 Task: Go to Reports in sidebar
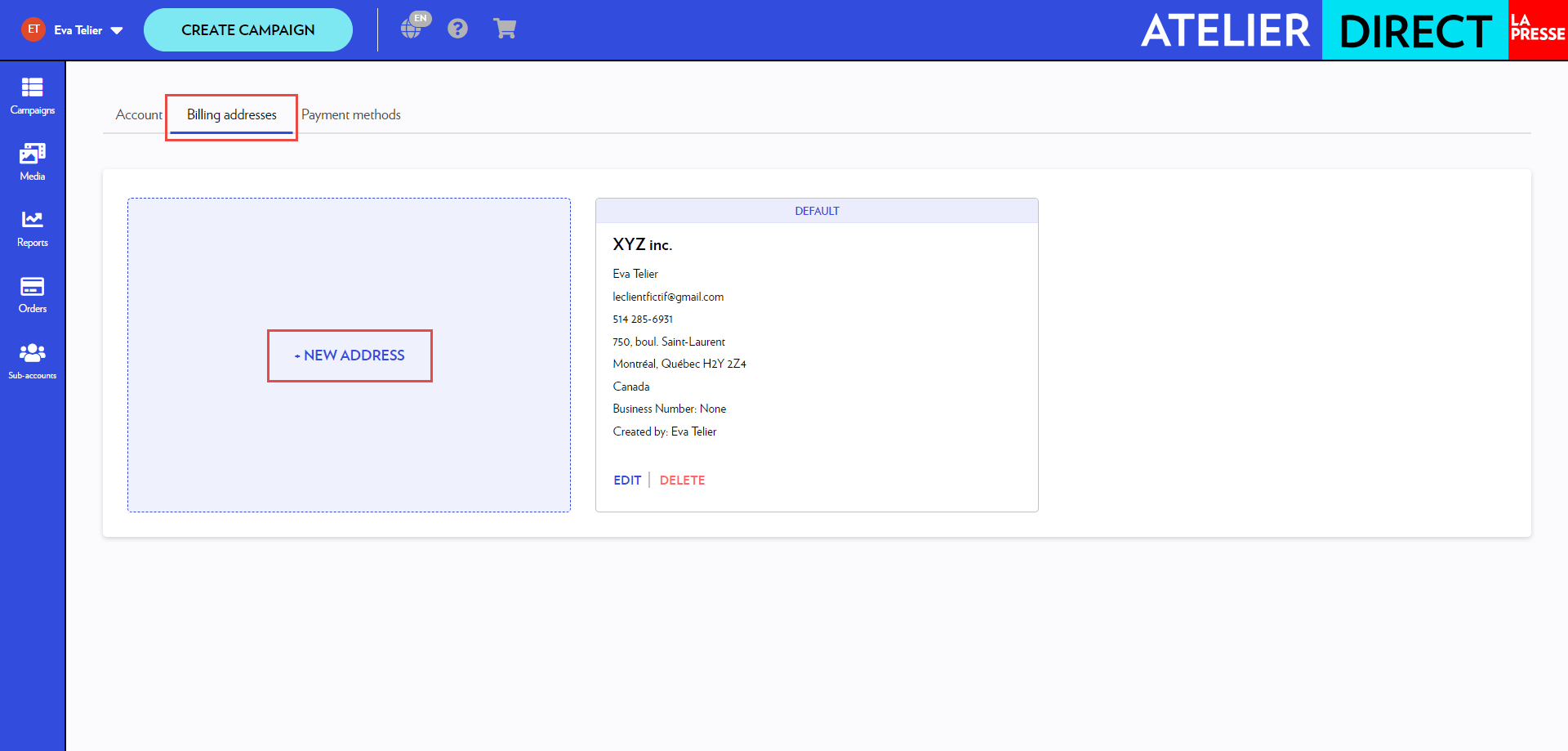coord(32,228)
